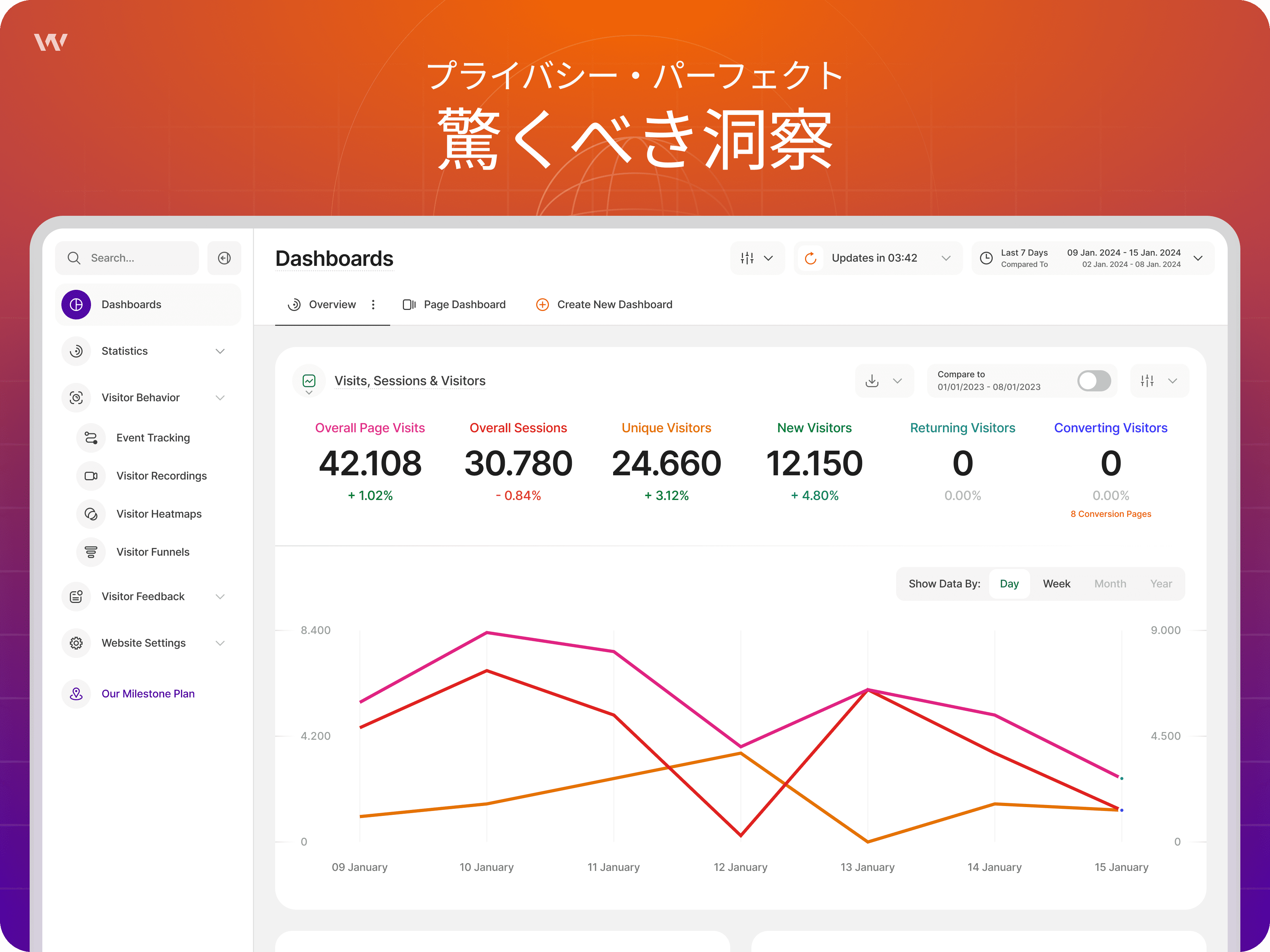
Task: Click the Dashboards page heading
Action: click(x=334, y=259)
